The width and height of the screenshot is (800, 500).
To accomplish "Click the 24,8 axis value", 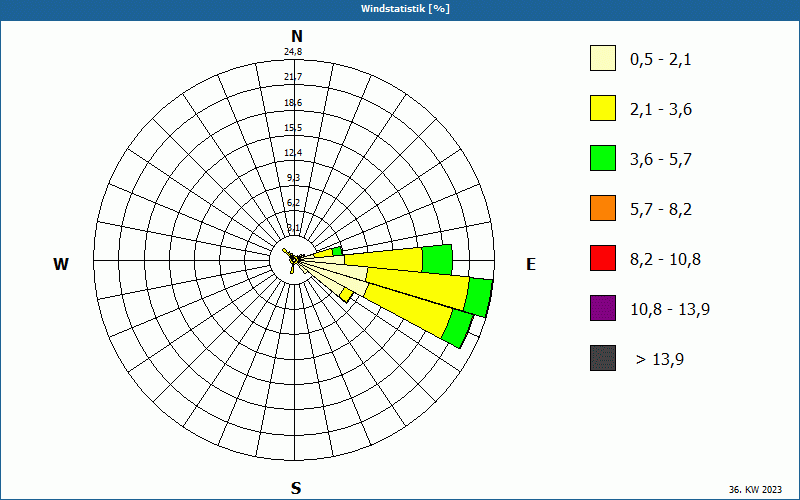I will 293,52.
